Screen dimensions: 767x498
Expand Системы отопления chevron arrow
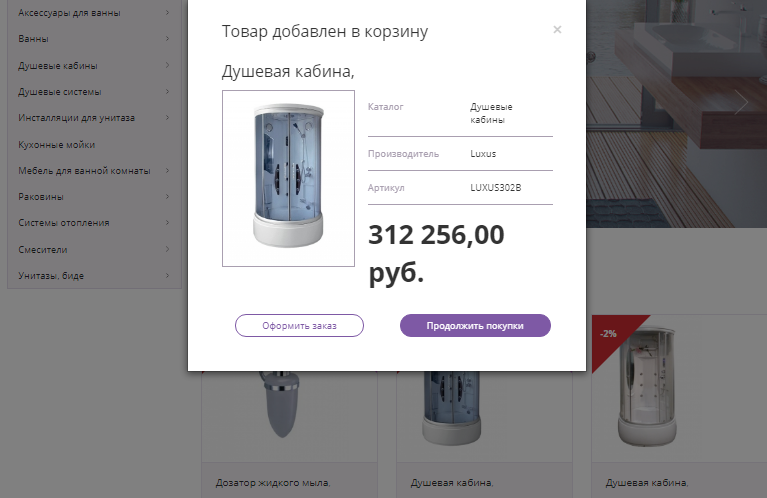point(167,222)
